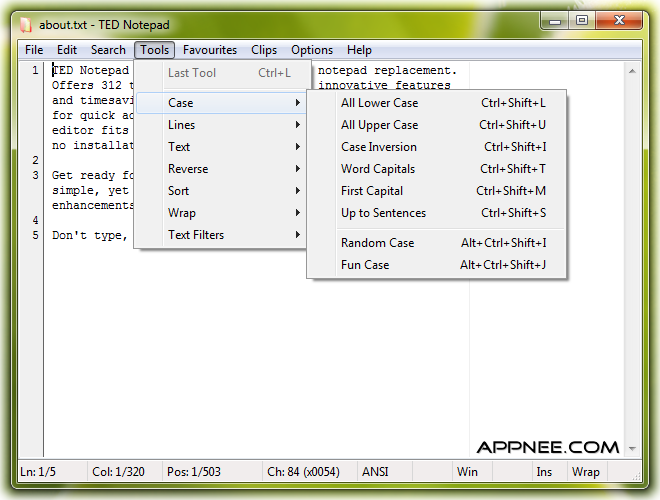Viewport: 660px width, 500px height.
Task: Click line number 1 in the gutter
Action: [x=35, y=70]
